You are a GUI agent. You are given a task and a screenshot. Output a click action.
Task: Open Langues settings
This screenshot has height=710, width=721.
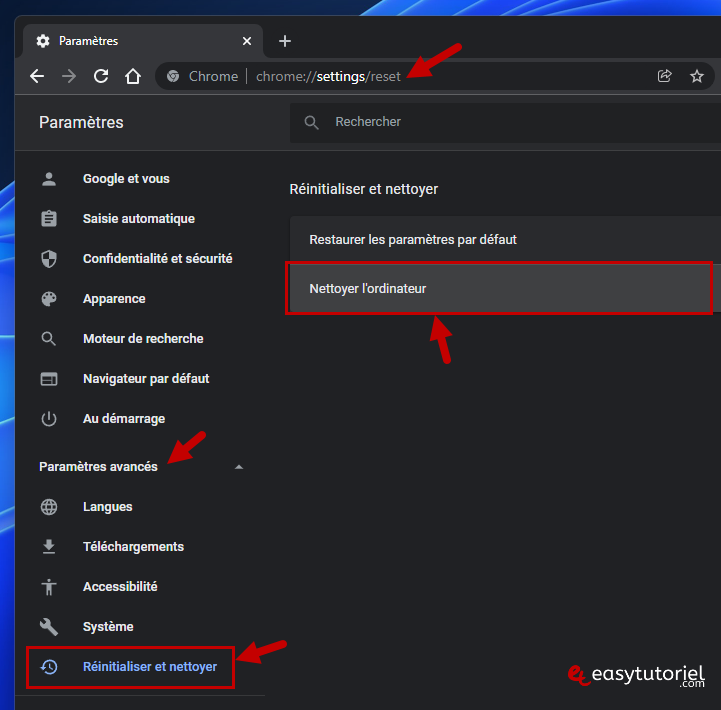click(108, 507)
